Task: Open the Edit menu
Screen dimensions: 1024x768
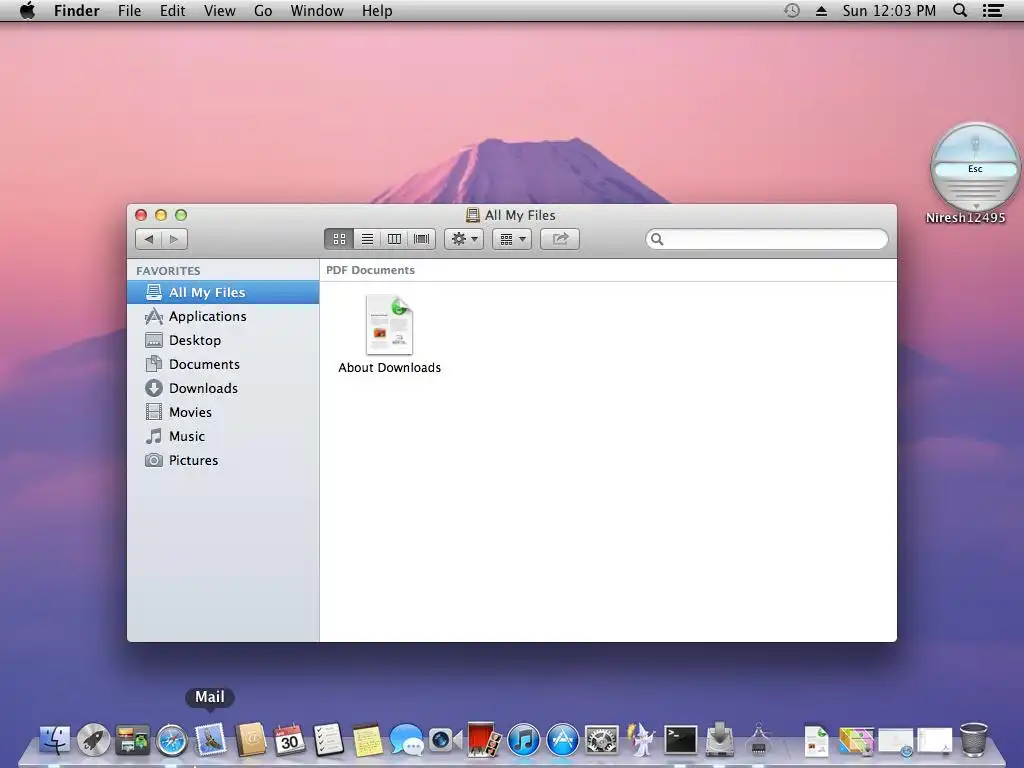Action: pos(172,11)
